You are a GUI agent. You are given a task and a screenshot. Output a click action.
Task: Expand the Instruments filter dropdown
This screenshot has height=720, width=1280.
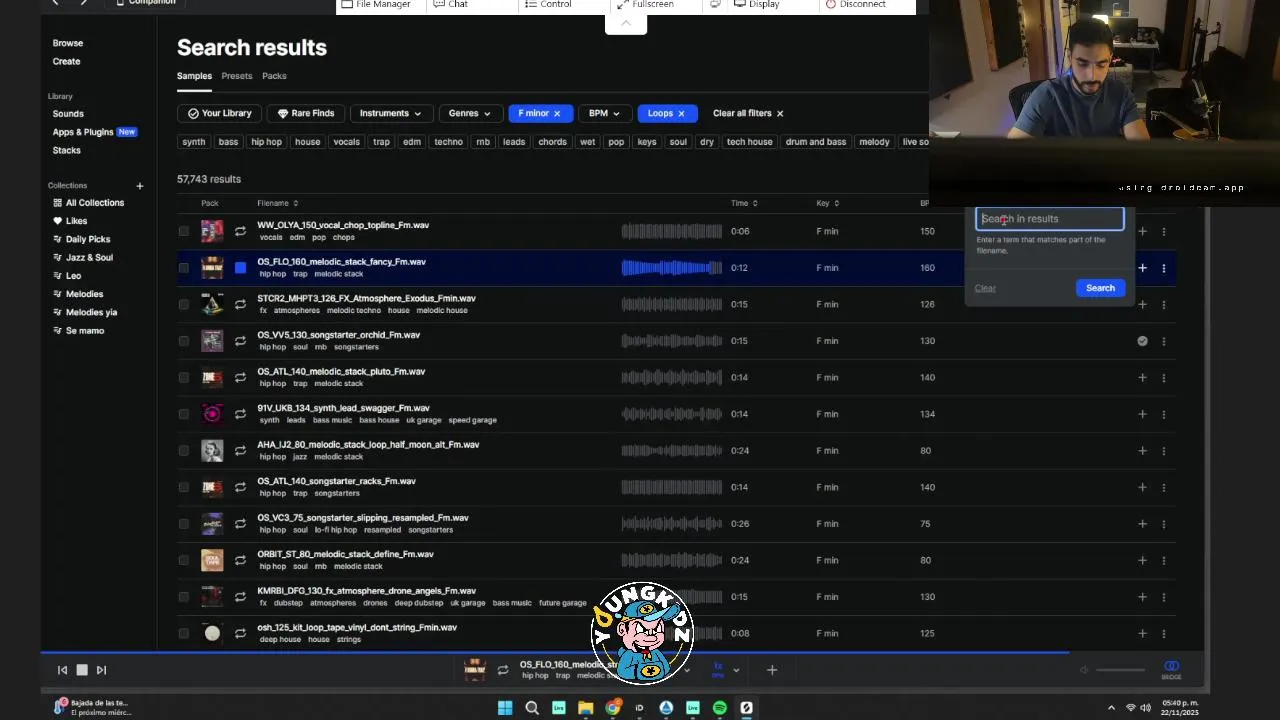(390, 113)
